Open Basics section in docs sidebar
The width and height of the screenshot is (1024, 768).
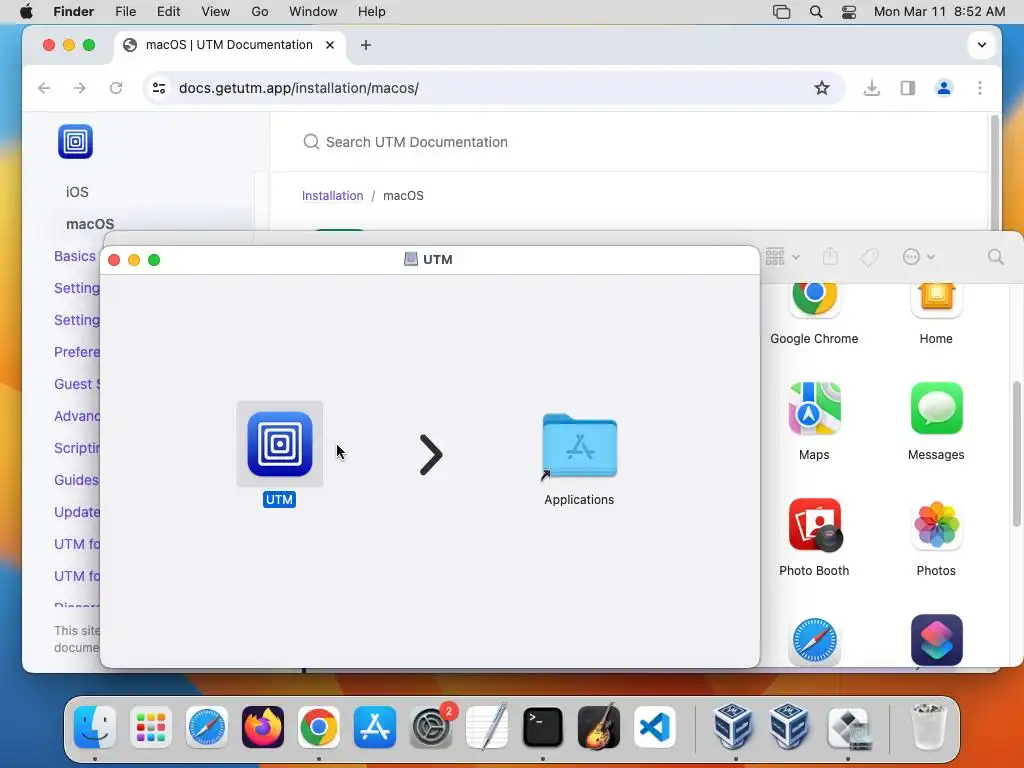pos(74,256)
